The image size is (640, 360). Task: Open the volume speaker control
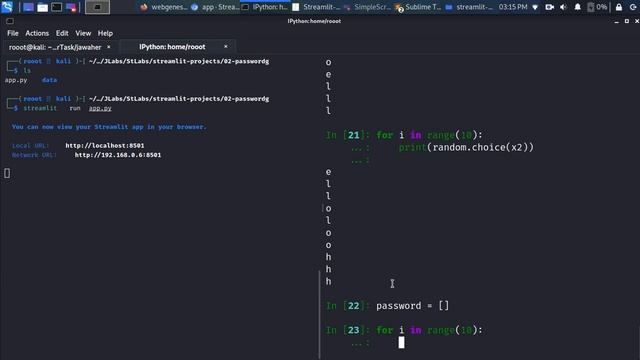pyautogui.click(x=563, y=7)
